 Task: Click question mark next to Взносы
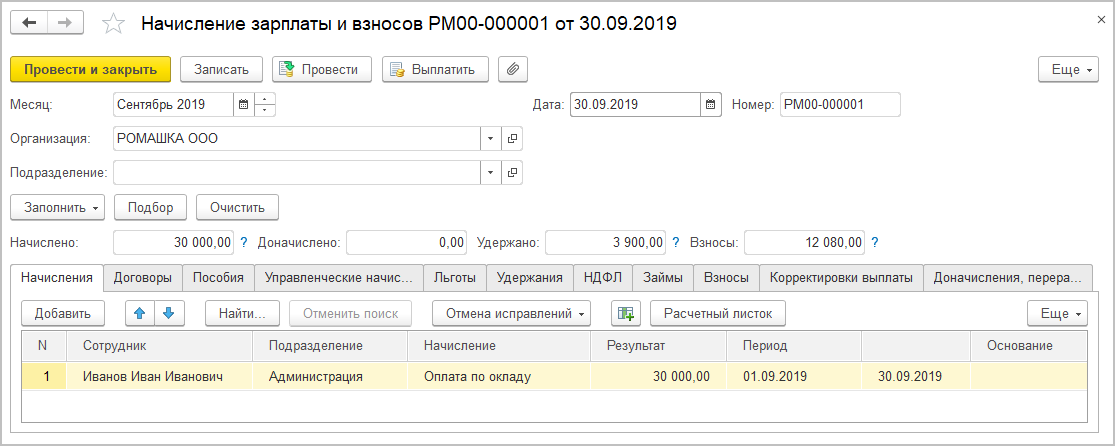pos(876,242)
